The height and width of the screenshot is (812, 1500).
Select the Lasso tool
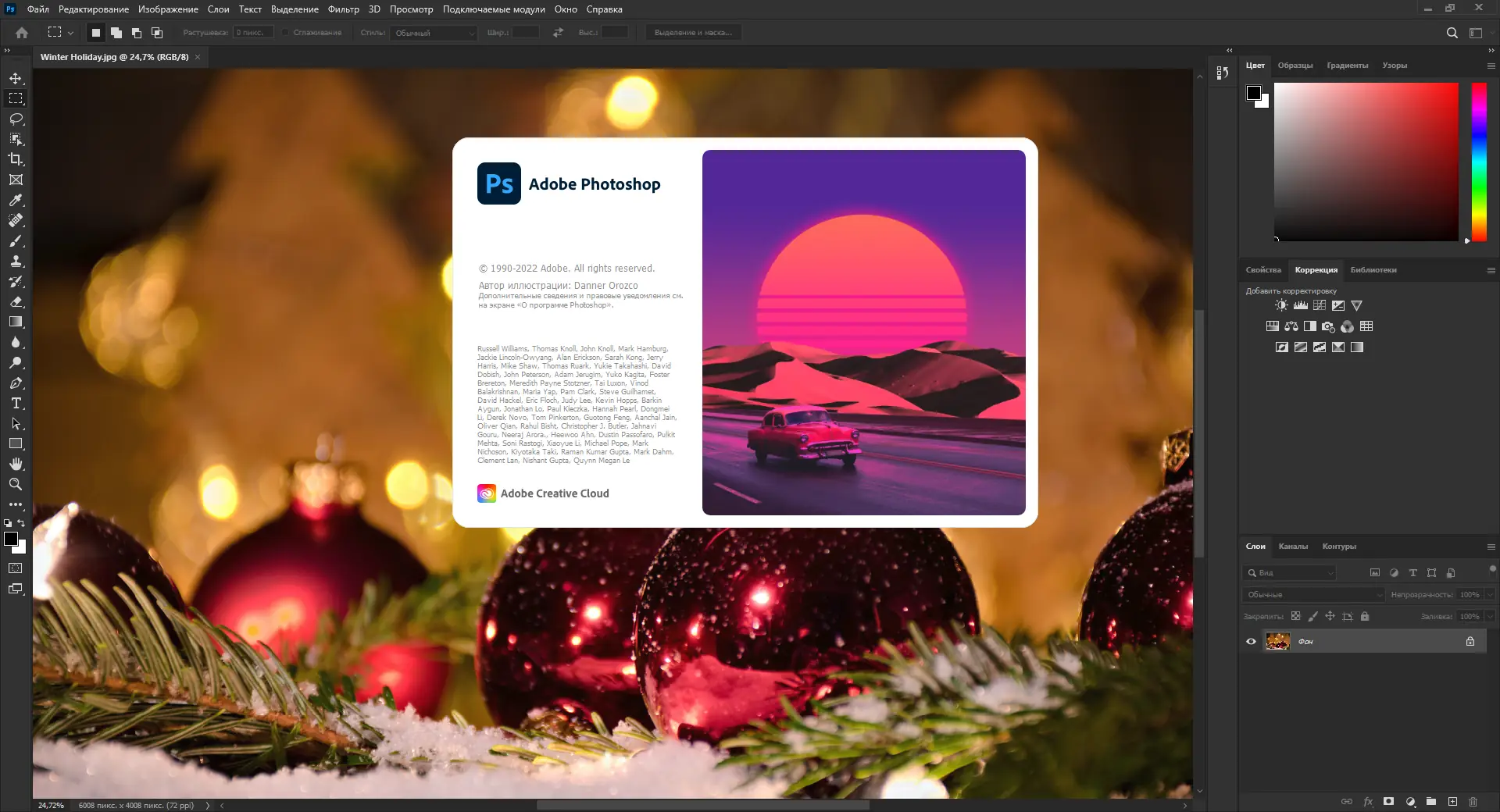(x=16, y=119)
